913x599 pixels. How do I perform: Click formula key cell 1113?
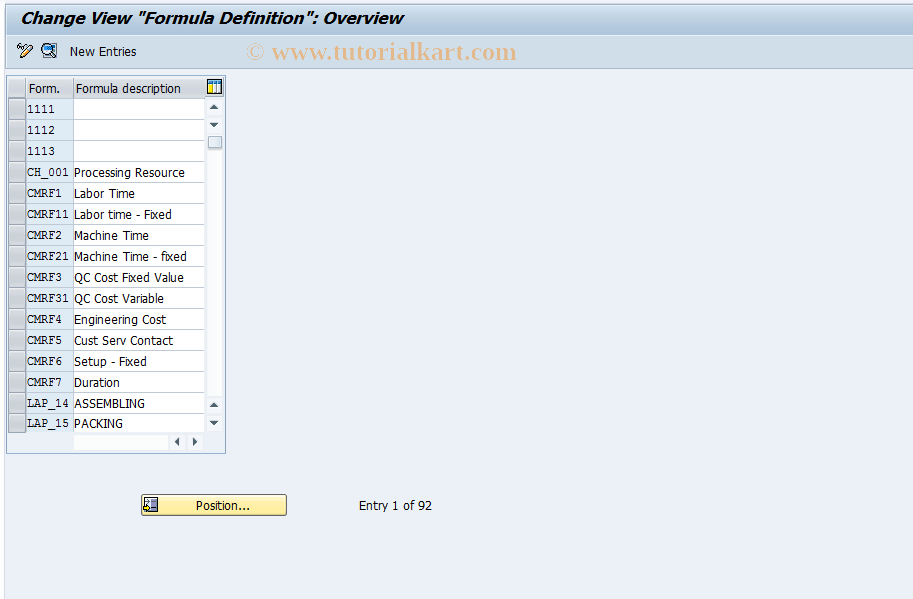click(49, 151)
